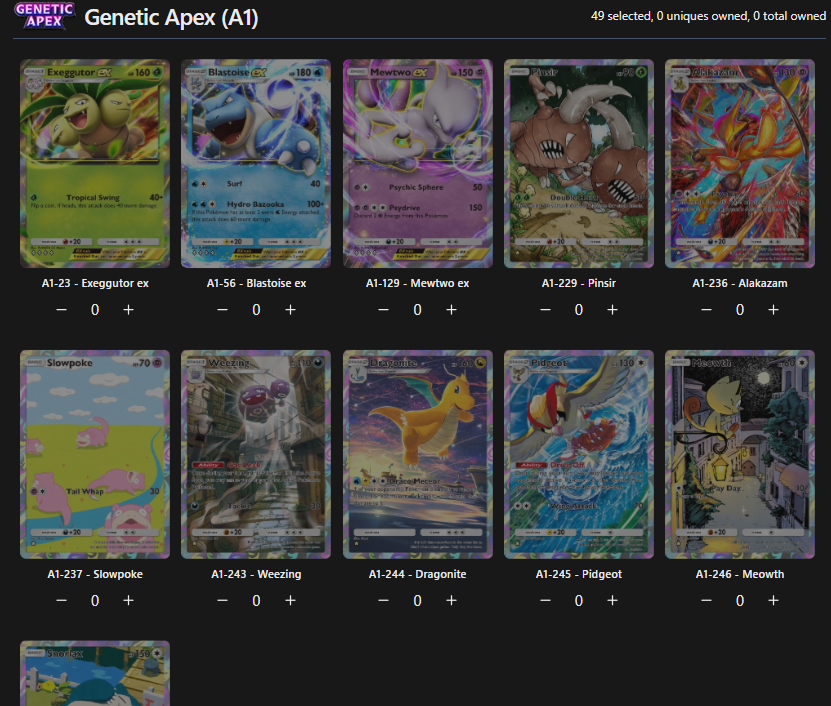The image size is (831, 706).
Task: Add one Mewtwo ex card
Action: [x=451, y=310]
